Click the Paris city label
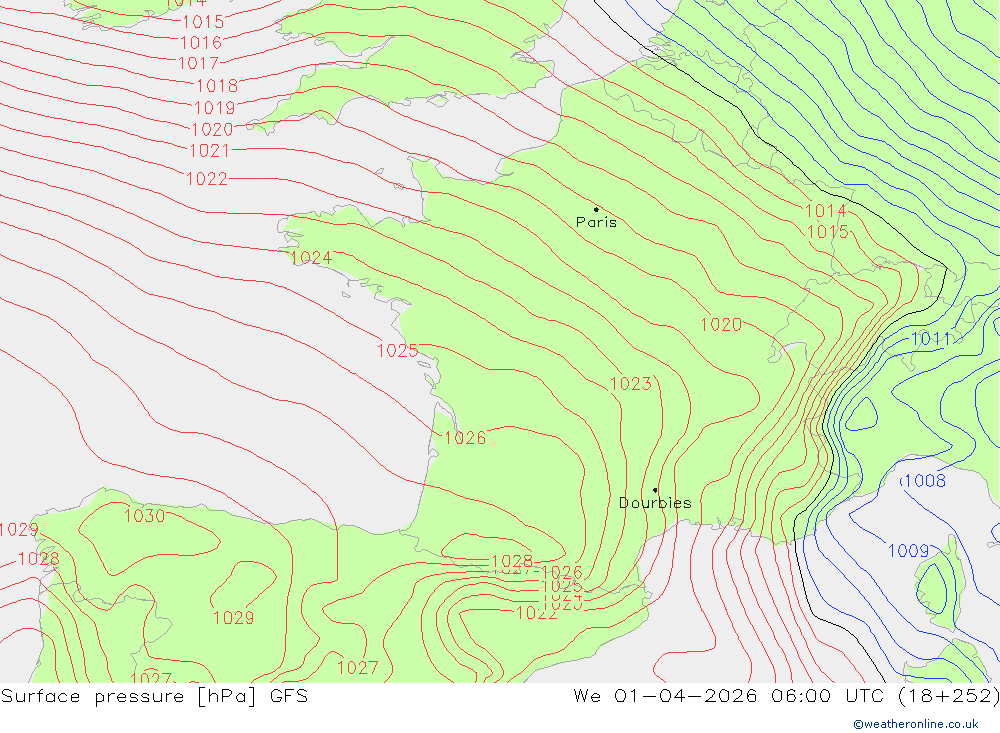Image resolution: width=1000 pixels, height=733 pixels. [x=596, y=222]
